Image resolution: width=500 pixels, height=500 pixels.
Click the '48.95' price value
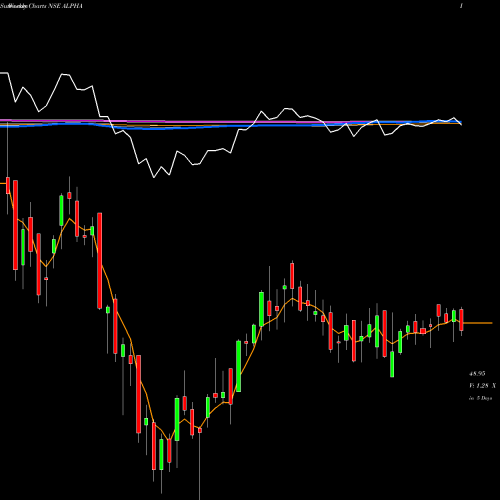point(477,374)
